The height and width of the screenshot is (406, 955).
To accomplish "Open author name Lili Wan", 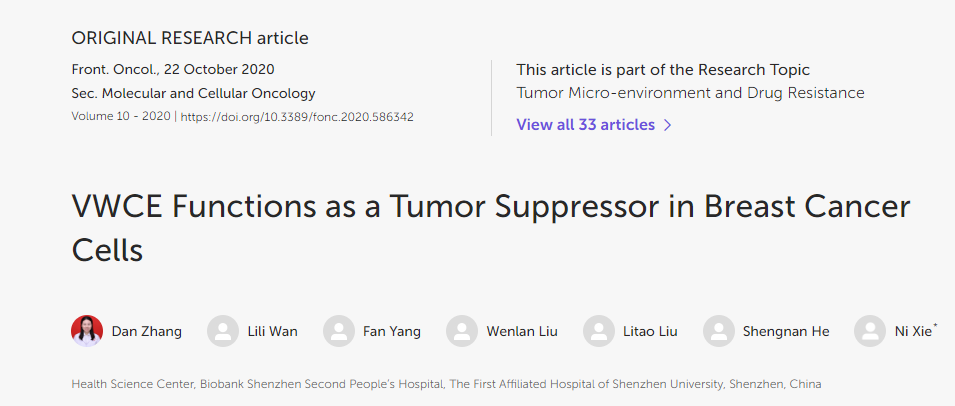I will click(x=273, y=332).
